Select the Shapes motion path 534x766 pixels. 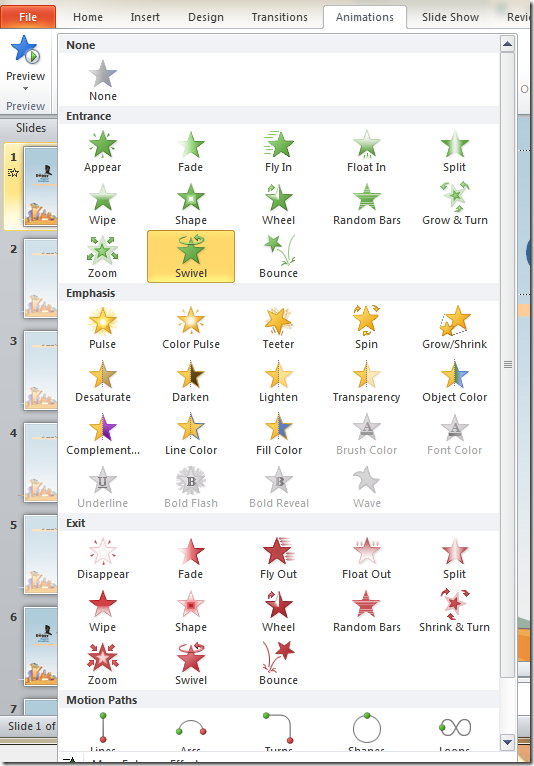coord(366,730)
